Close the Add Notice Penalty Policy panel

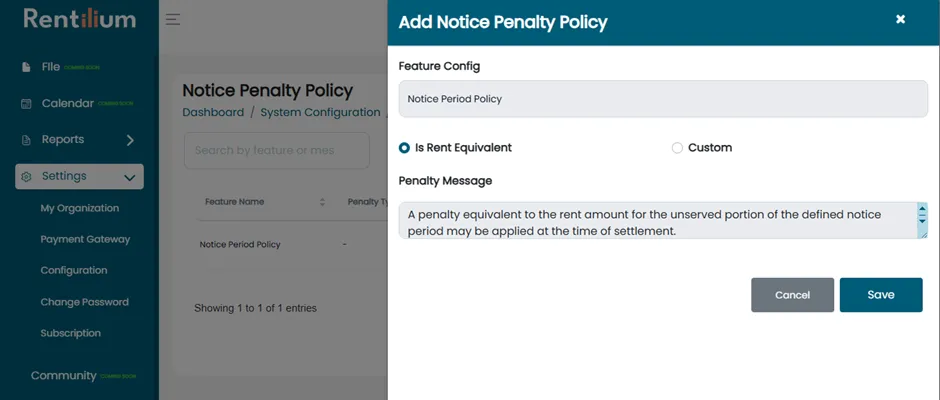pos(900,19)
